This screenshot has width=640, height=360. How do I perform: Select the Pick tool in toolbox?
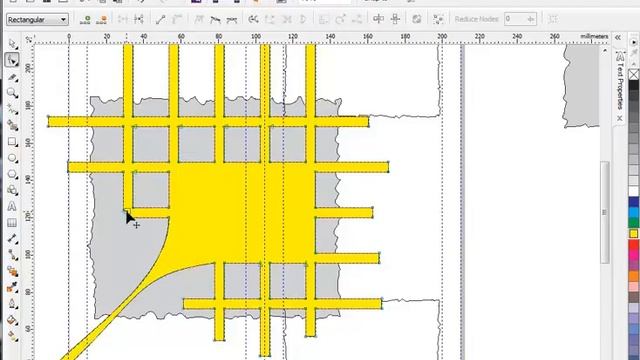click(12, 43)
